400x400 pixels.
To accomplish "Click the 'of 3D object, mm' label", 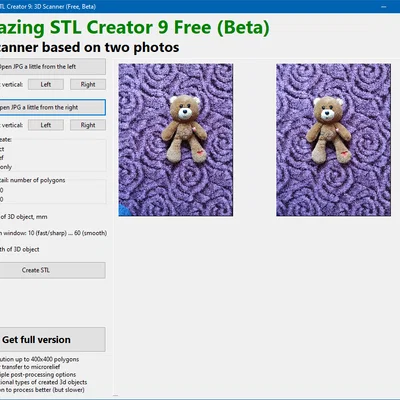I will (x=24, y=217).
